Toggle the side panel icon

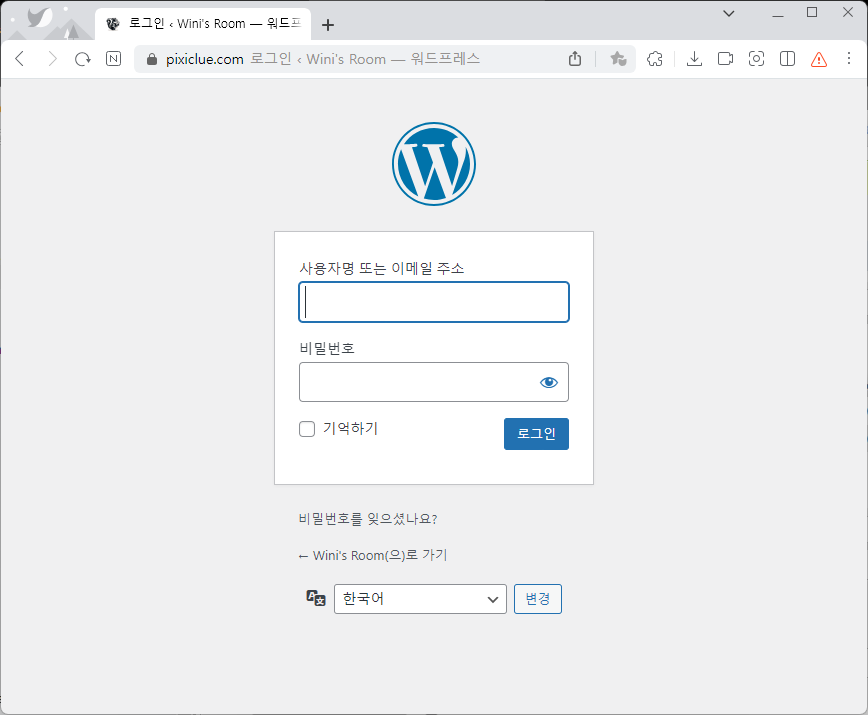tap(787, 59)
